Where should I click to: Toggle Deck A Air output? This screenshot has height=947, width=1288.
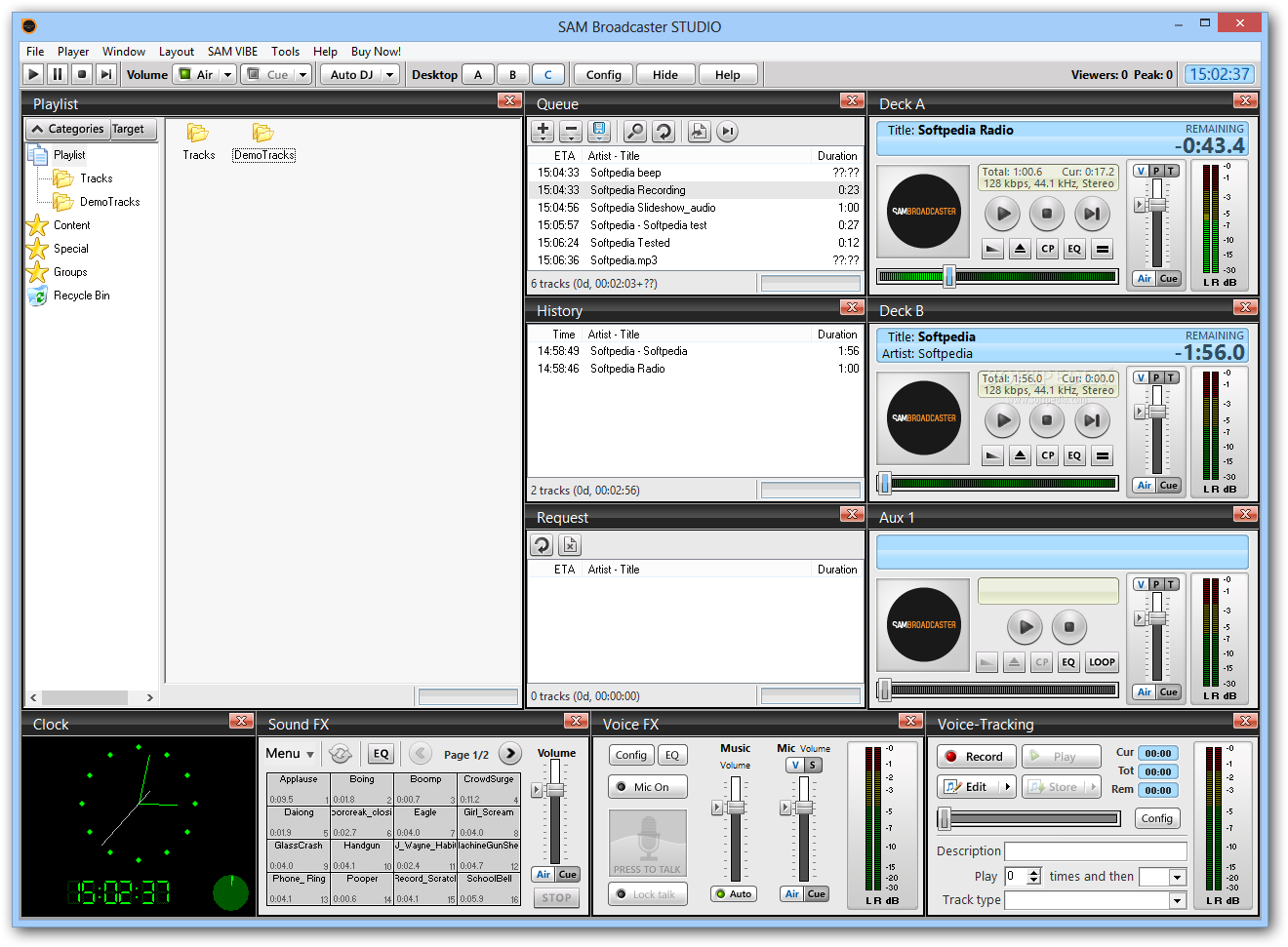(x=1145, y=278)
